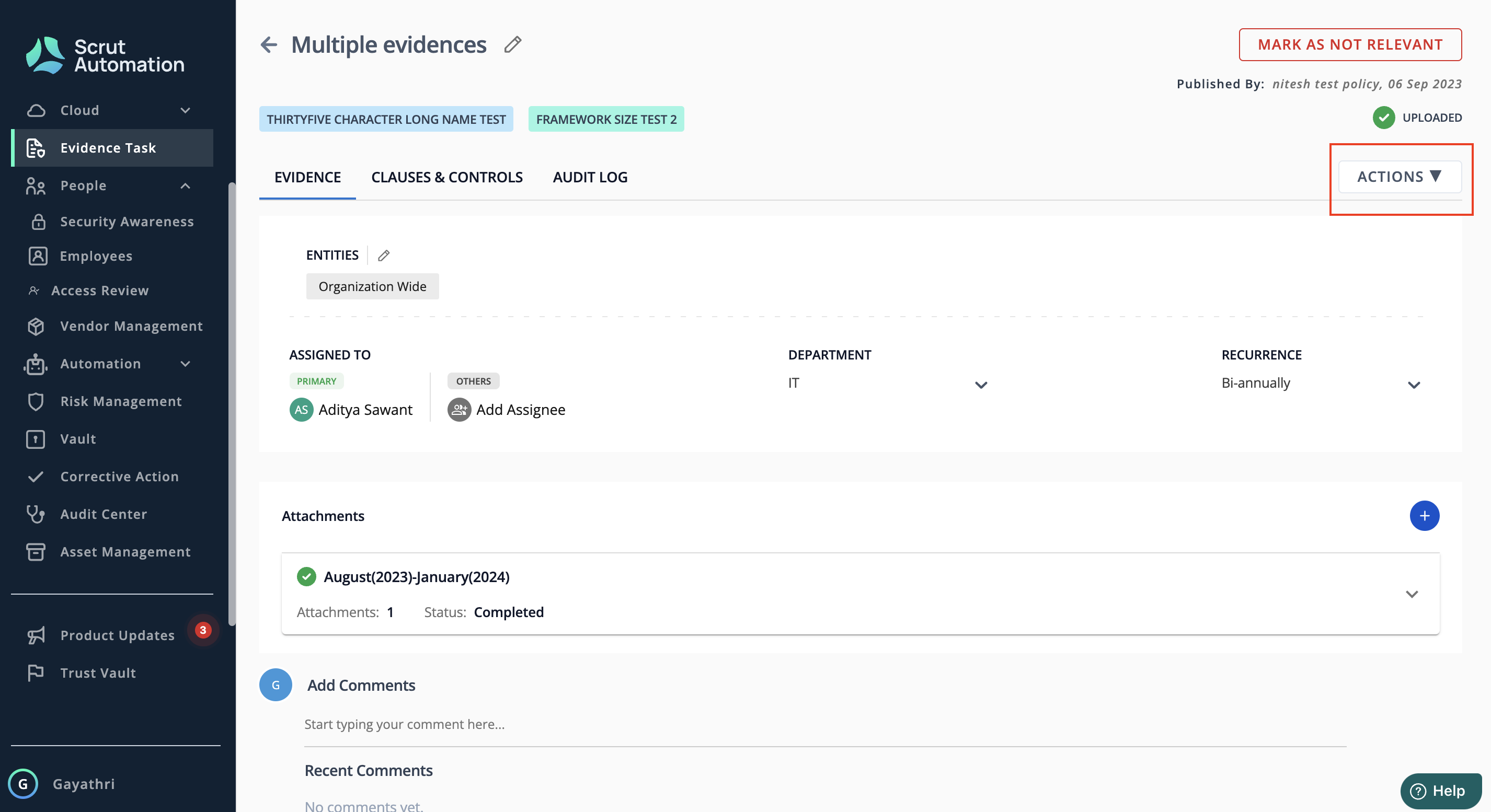Click the Corrective Action checkmark icon
Image resolution: width=1491 pixels, height=812 pixels.
click(36, 477)
